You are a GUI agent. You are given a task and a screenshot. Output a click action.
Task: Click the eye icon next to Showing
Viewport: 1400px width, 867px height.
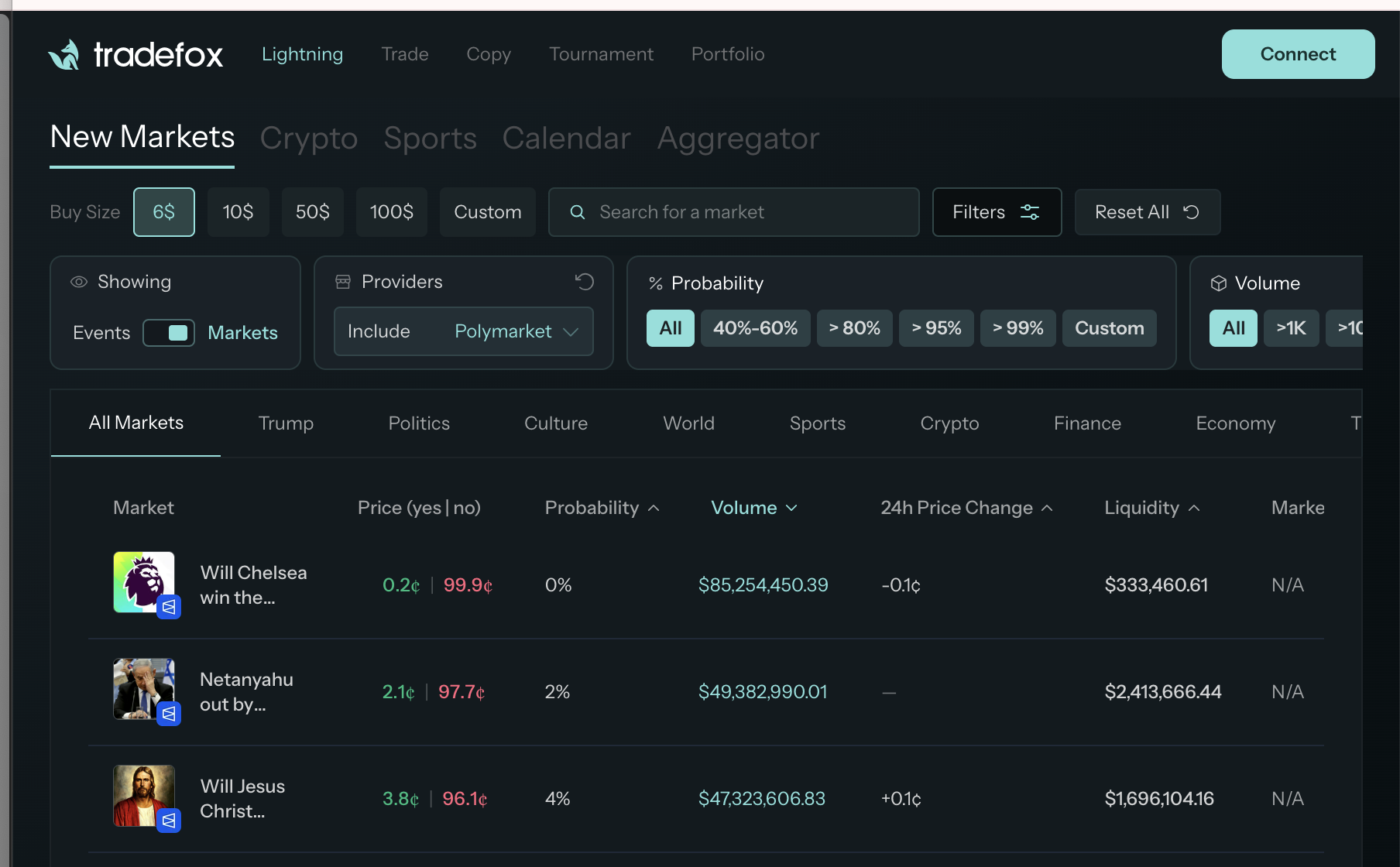78,282
